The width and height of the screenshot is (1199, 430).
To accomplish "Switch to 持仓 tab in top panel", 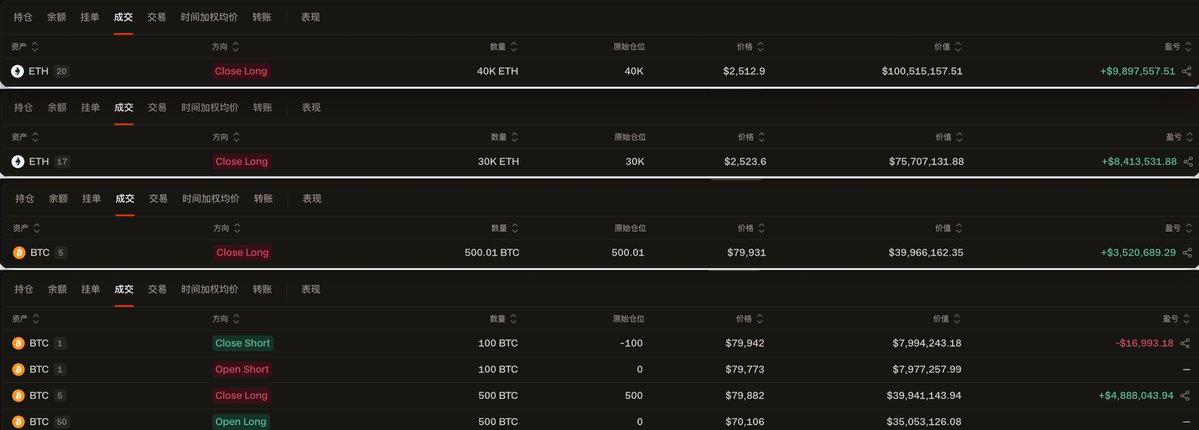I will (23, 17).
